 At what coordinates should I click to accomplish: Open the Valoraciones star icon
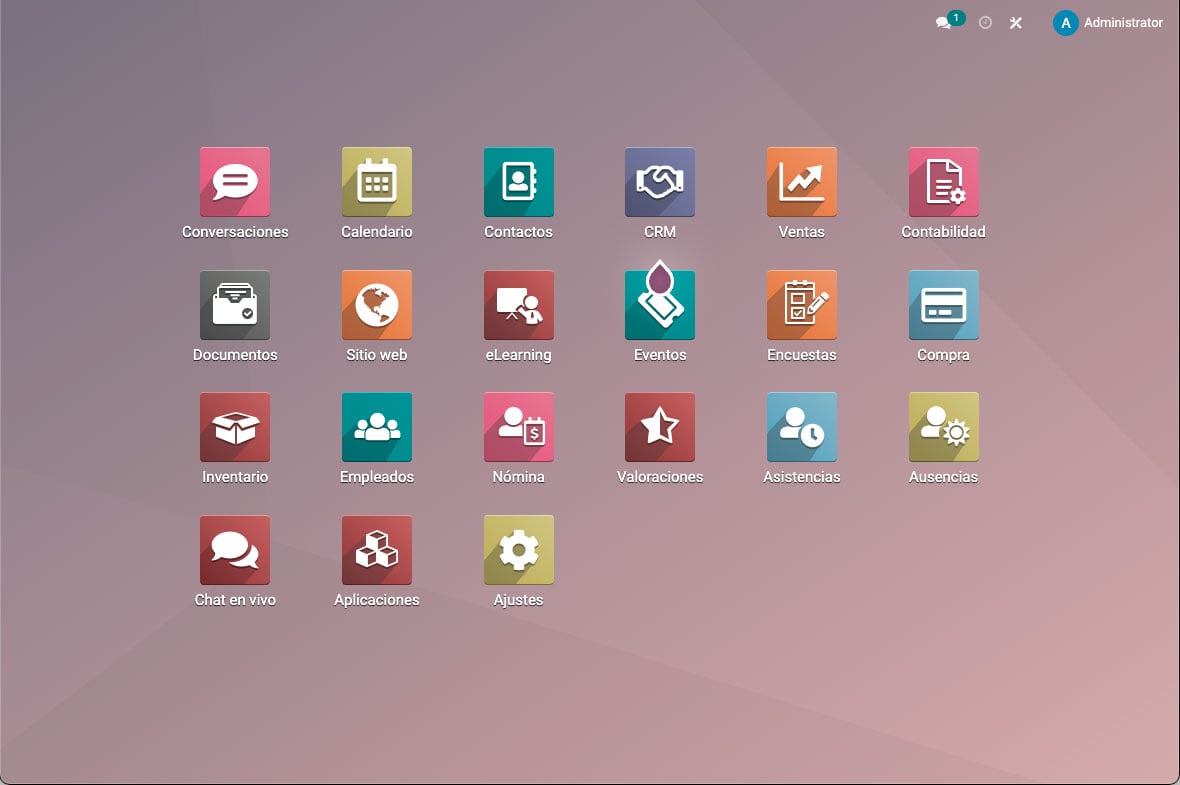[x=660, y=427]
